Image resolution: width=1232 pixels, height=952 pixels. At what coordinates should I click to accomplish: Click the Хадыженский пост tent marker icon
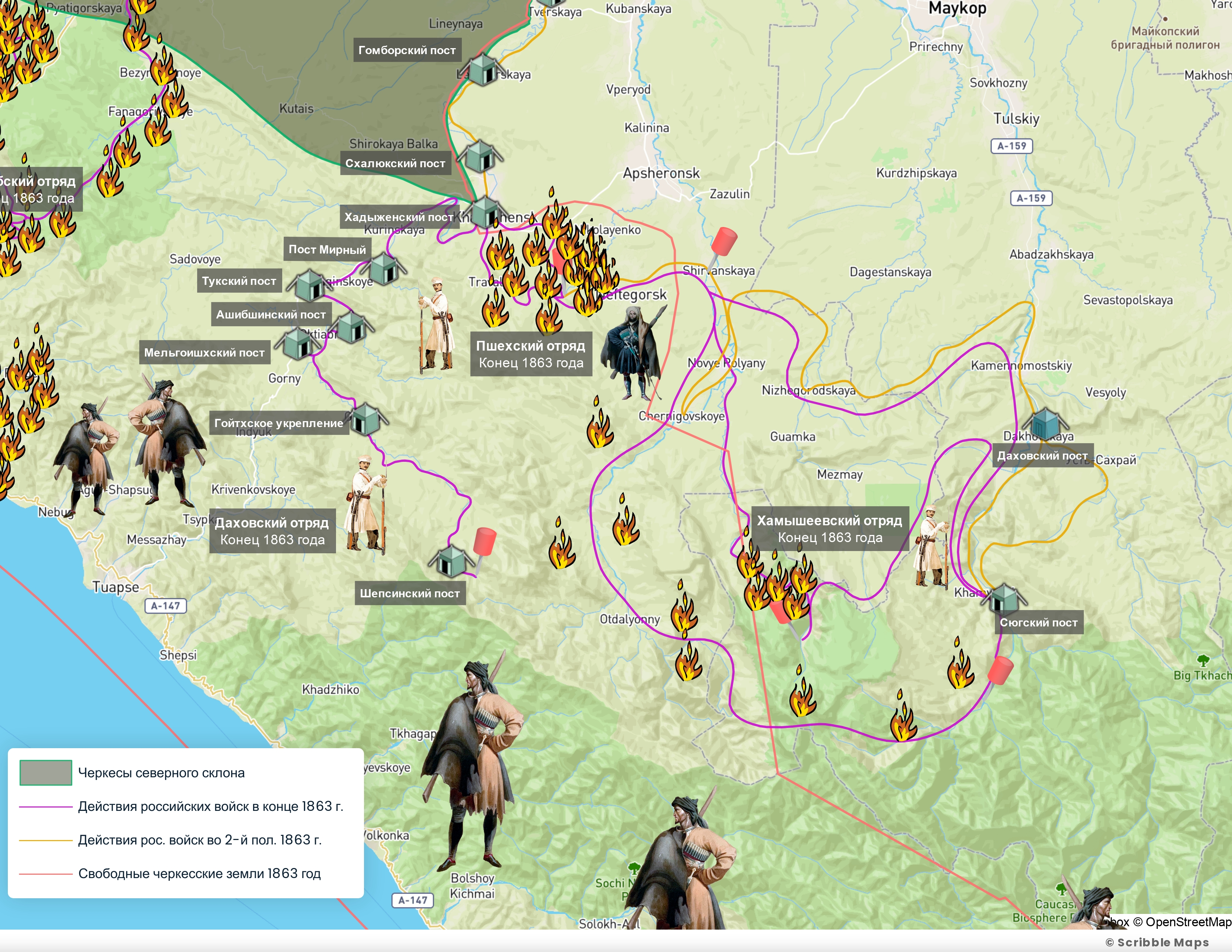[x=486, y=213]
